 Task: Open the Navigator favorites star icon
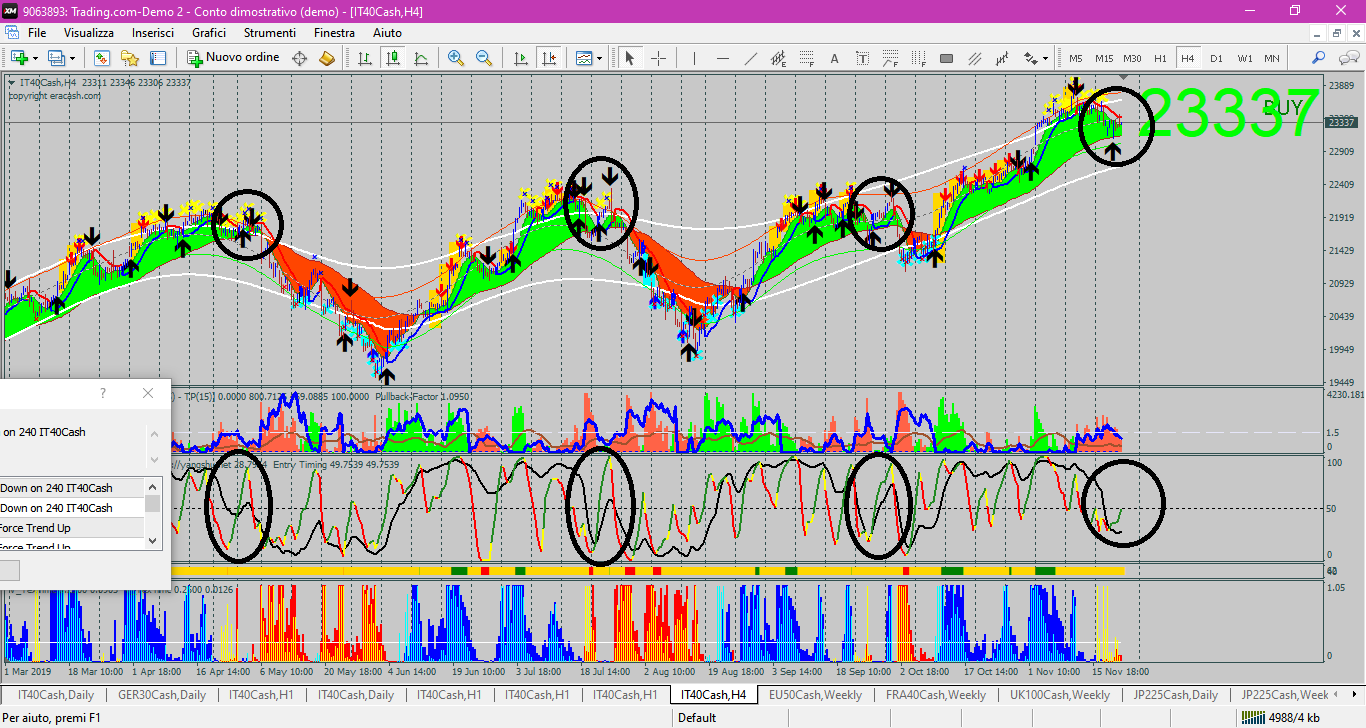click(x=130, y=58)
